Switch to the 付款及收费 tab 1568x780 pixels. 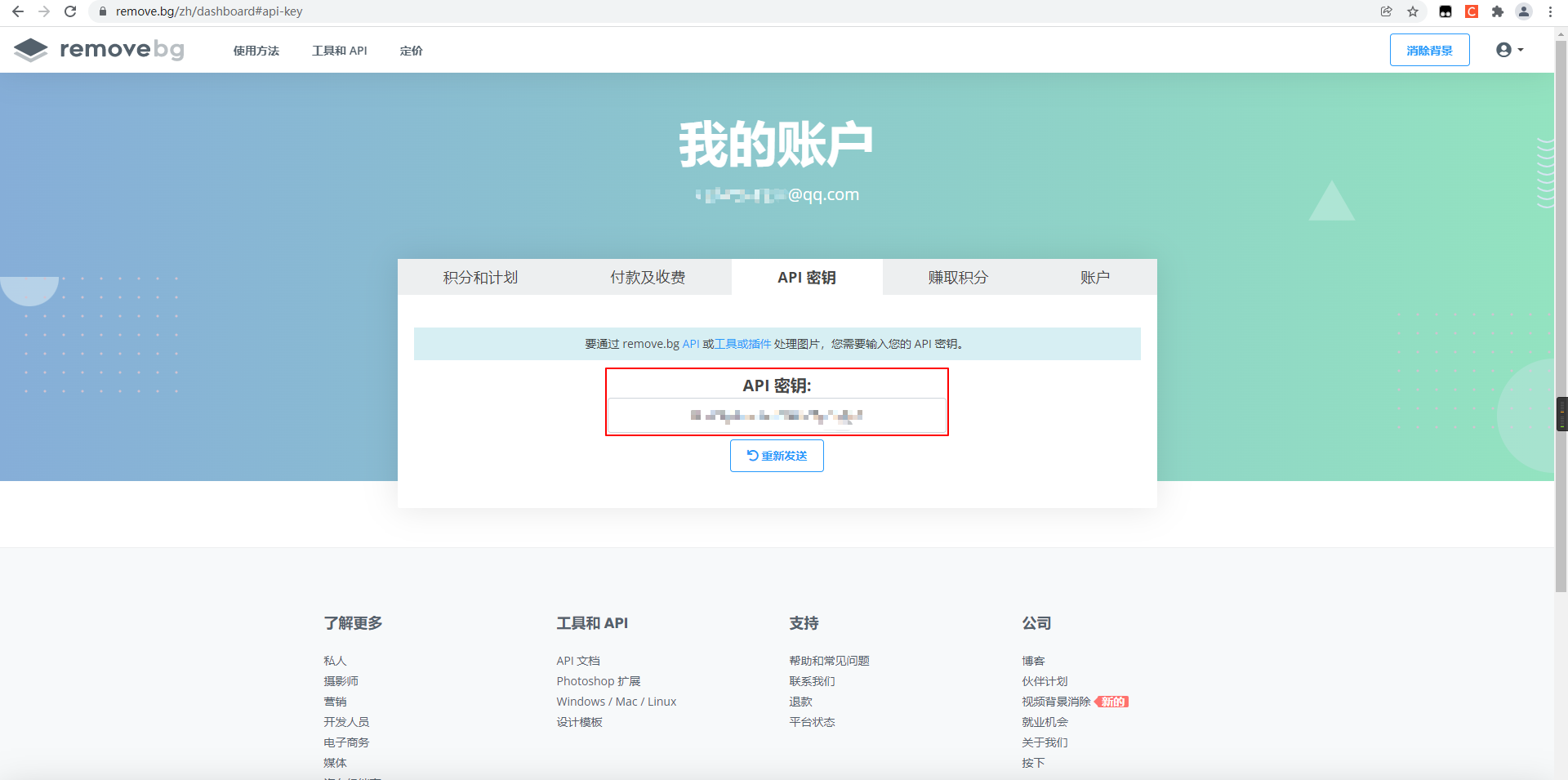[x=648, y=277]
